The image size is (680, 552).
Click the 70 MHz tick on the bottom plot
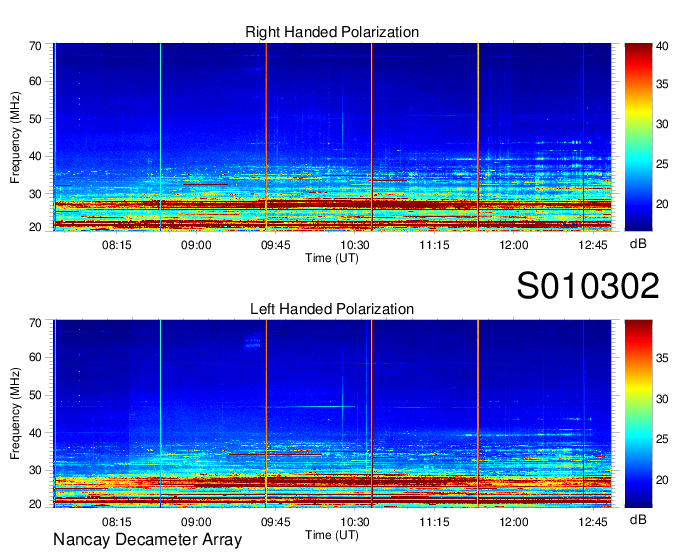click(x=35, y=323)
